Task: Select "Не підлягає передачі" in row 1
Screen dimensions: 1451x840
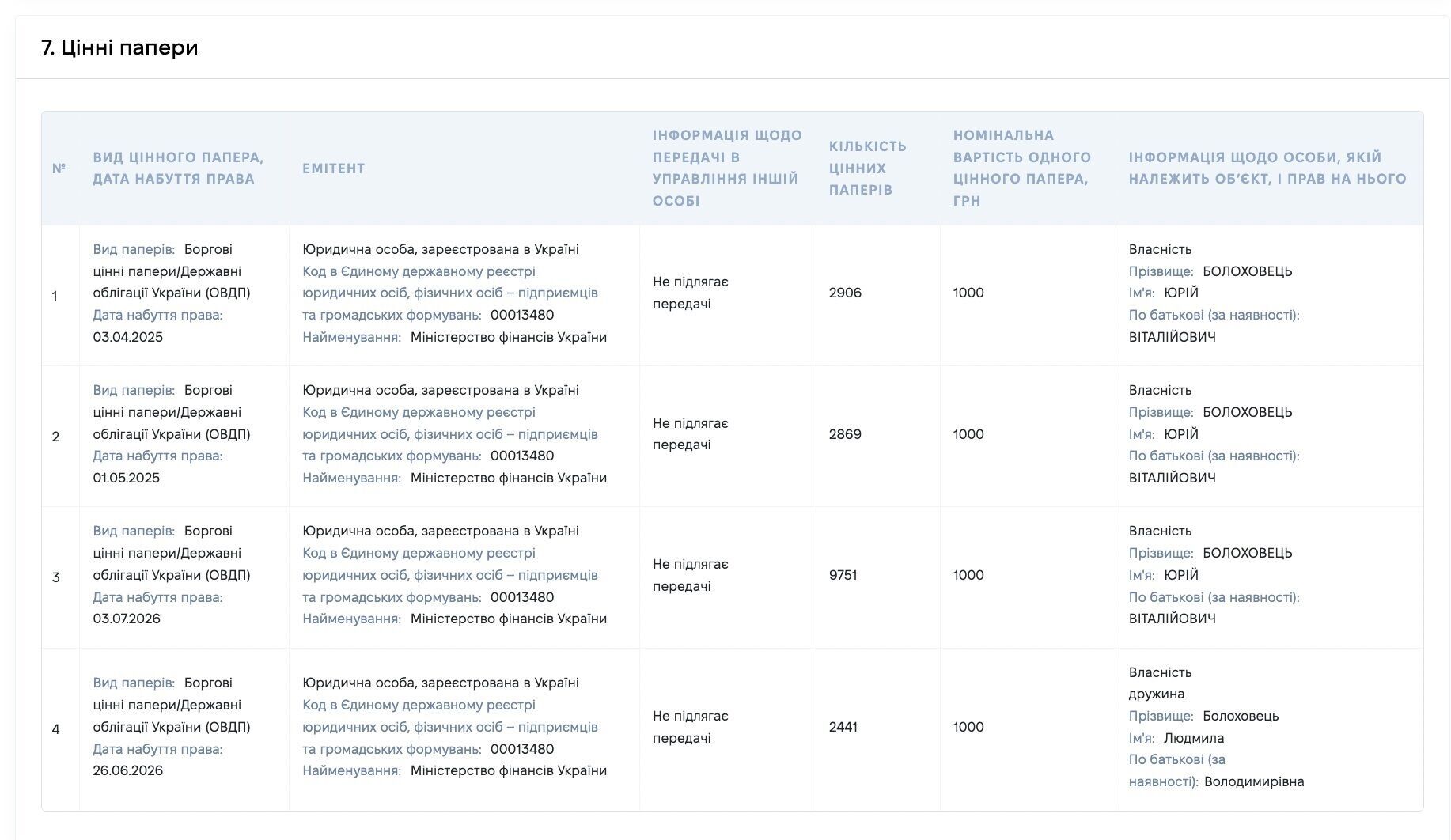Action: 691,293
